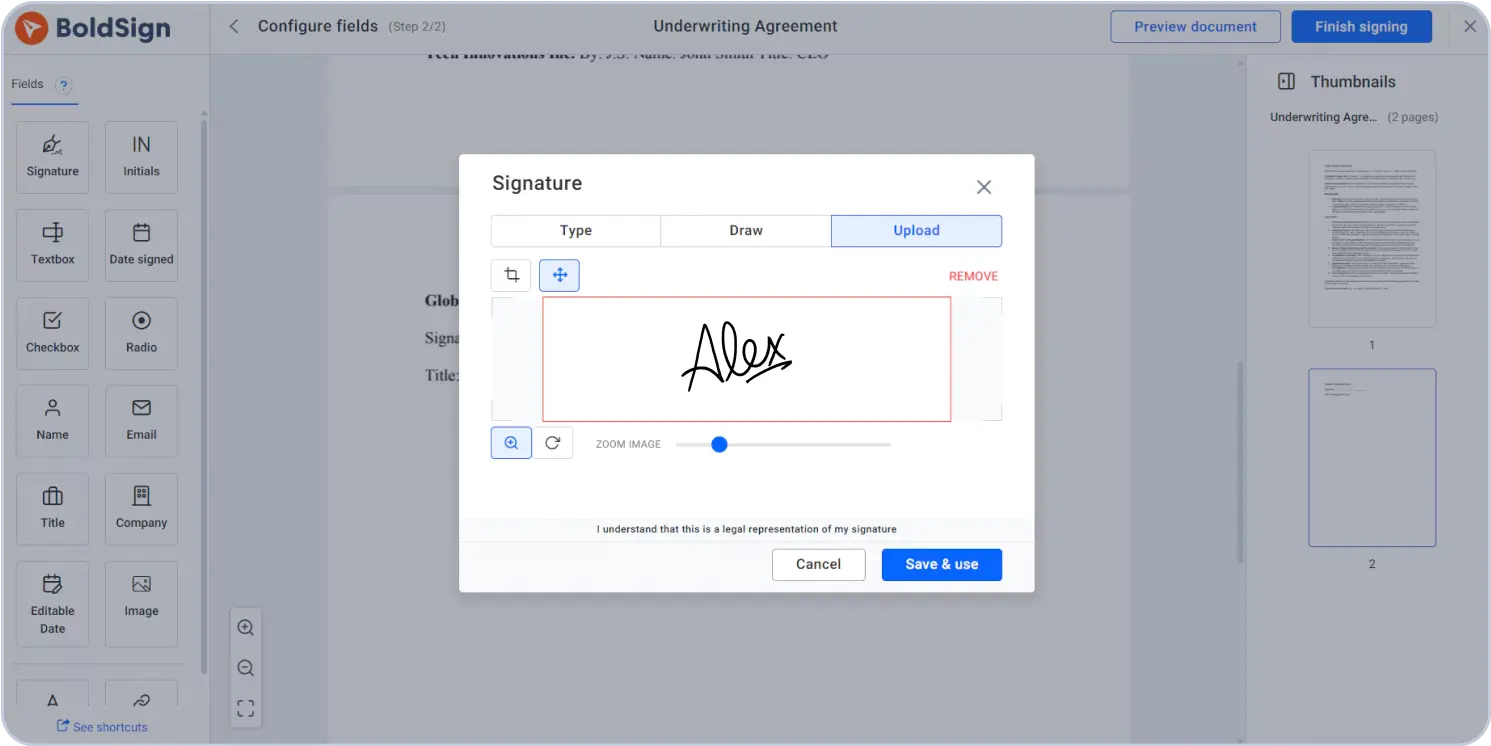
Task: Click the rotate image icon
Action: [552, 443]
